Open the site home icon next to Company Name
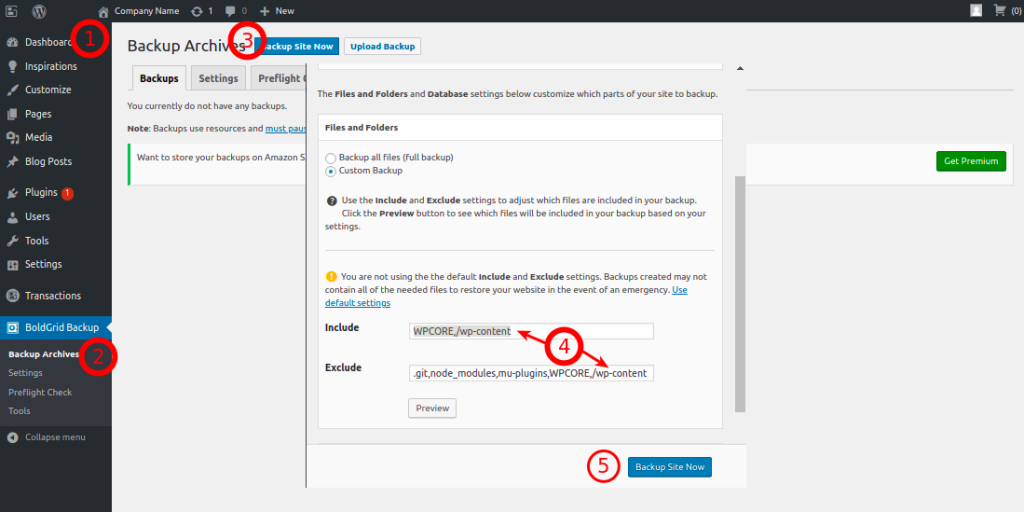This screenshot has height=512, width=1024. tap(103, 11)
